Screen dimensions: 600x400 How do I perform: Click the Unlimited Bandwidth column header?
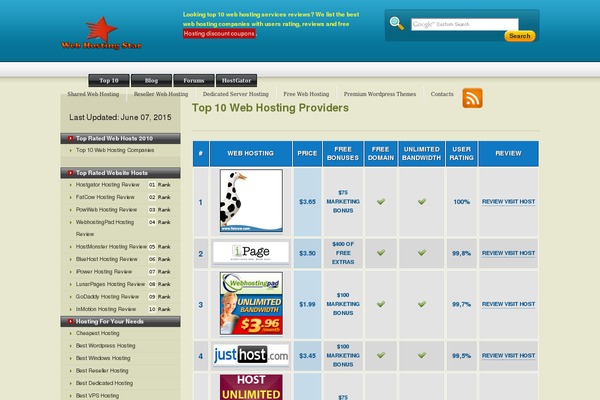click(421, 153)
